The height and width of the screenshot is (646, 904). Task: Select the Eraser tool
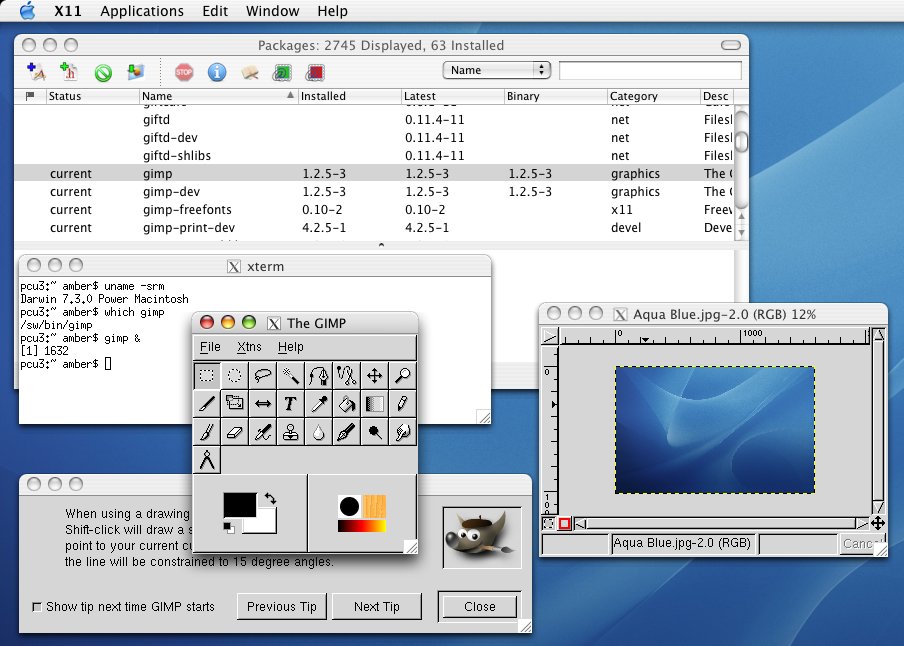tap(235, 431)
